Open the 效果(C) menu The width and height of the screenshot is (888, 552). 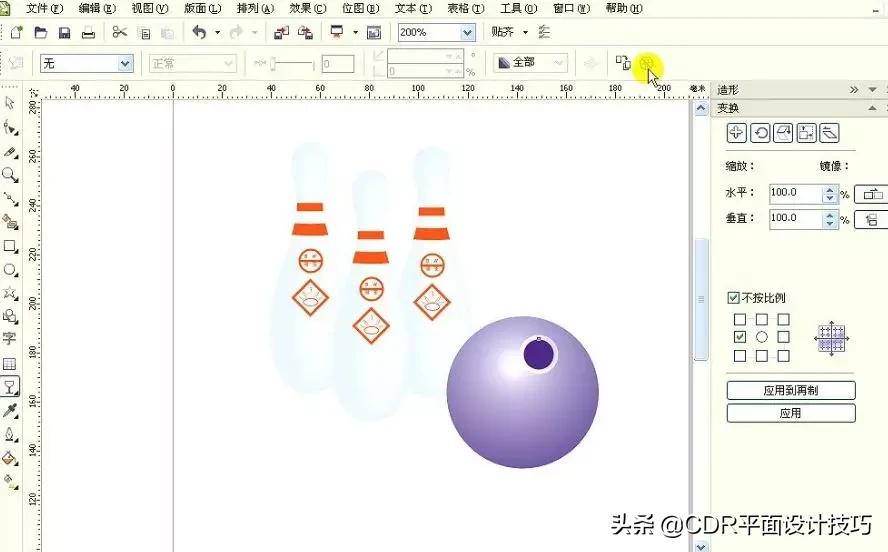(x=308, y=8)
